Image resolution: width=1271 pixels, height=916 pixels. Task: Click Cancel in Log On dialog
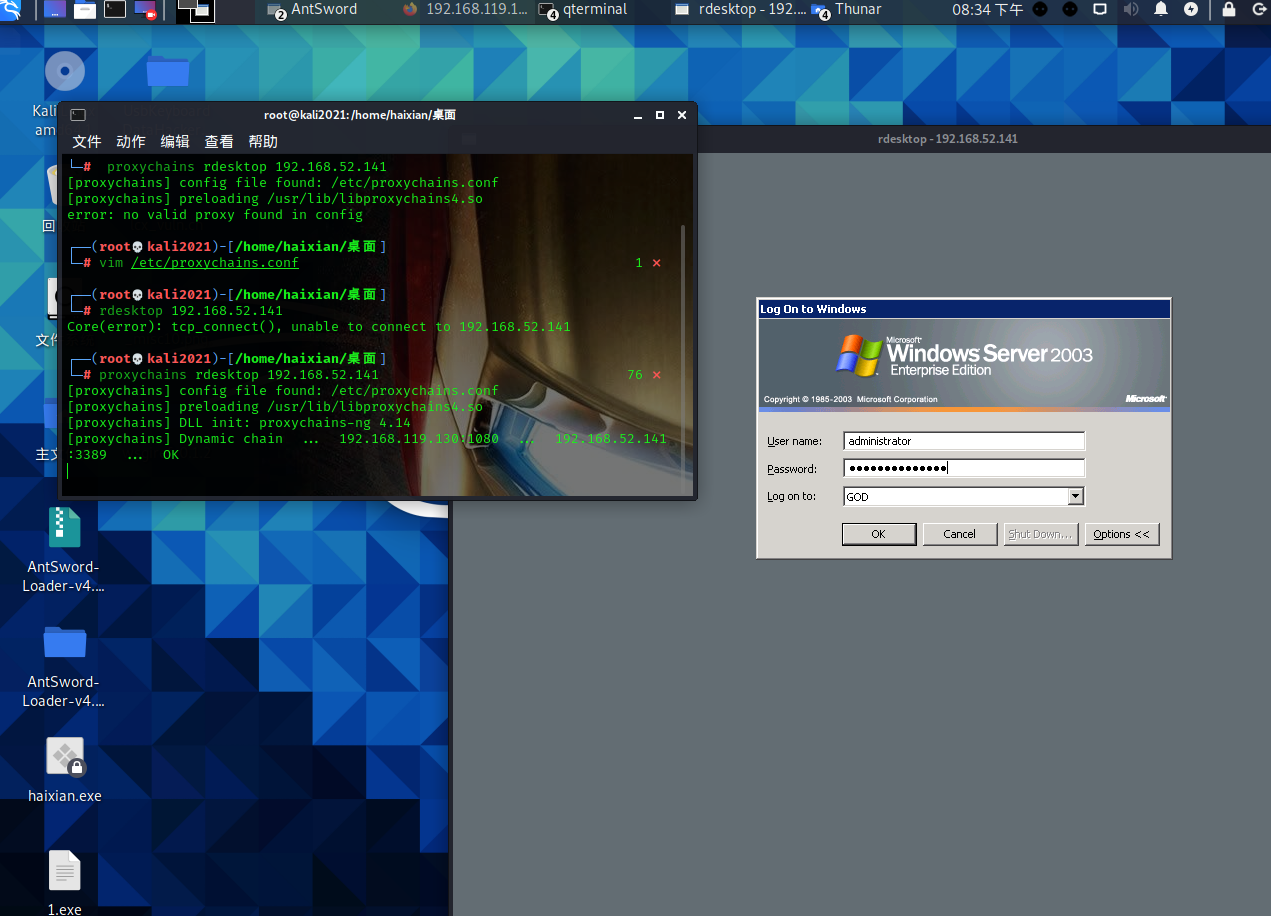[959, 534]
